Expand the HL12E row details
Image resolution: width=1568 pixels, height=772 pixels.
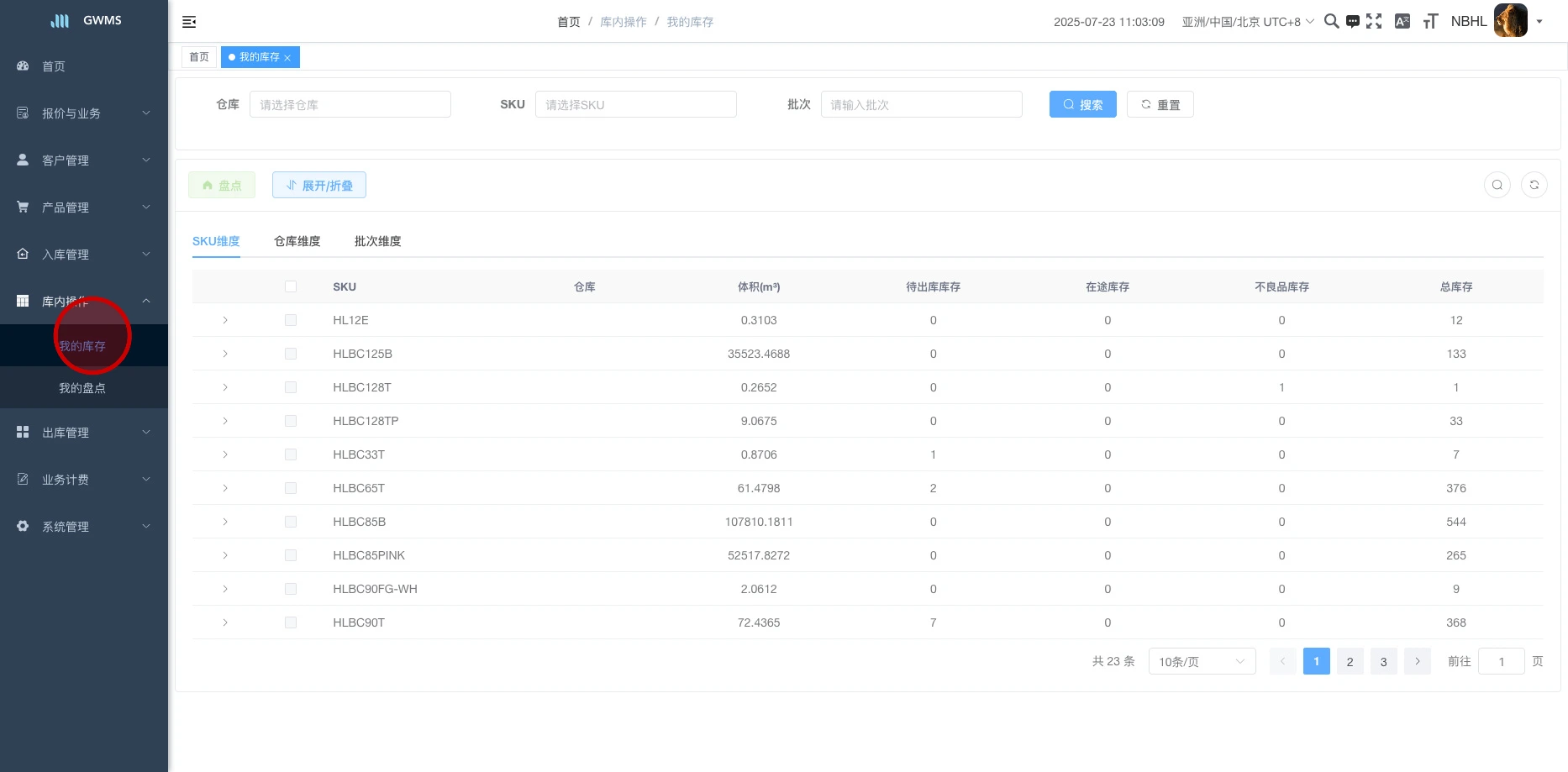tap(225, 320)
